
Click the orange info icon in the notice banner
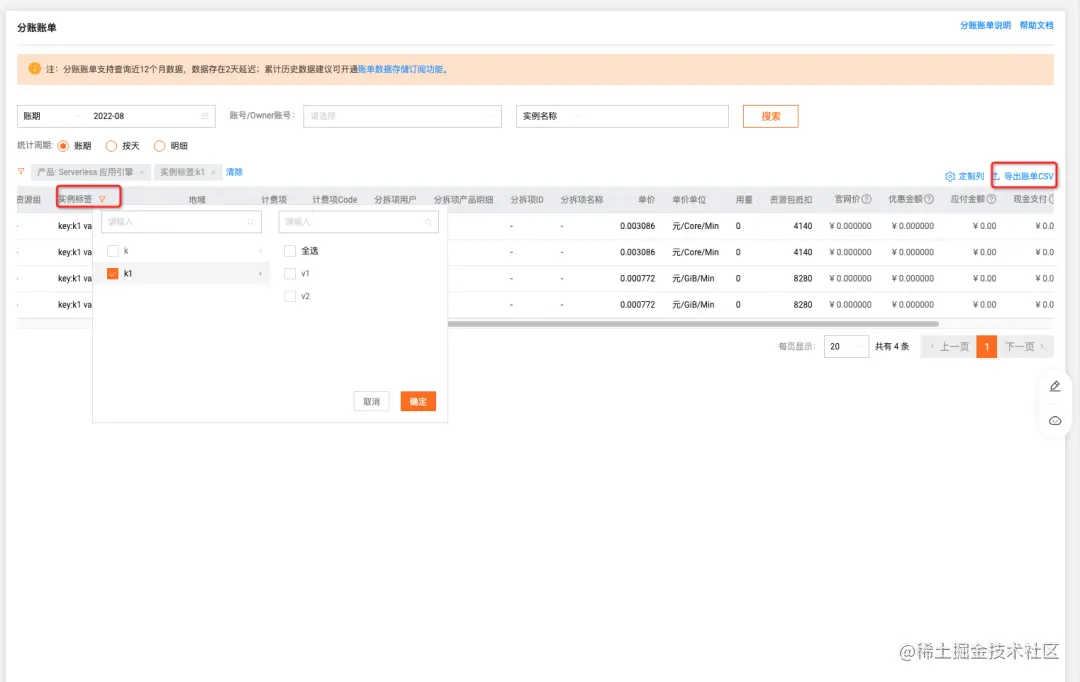34,69
